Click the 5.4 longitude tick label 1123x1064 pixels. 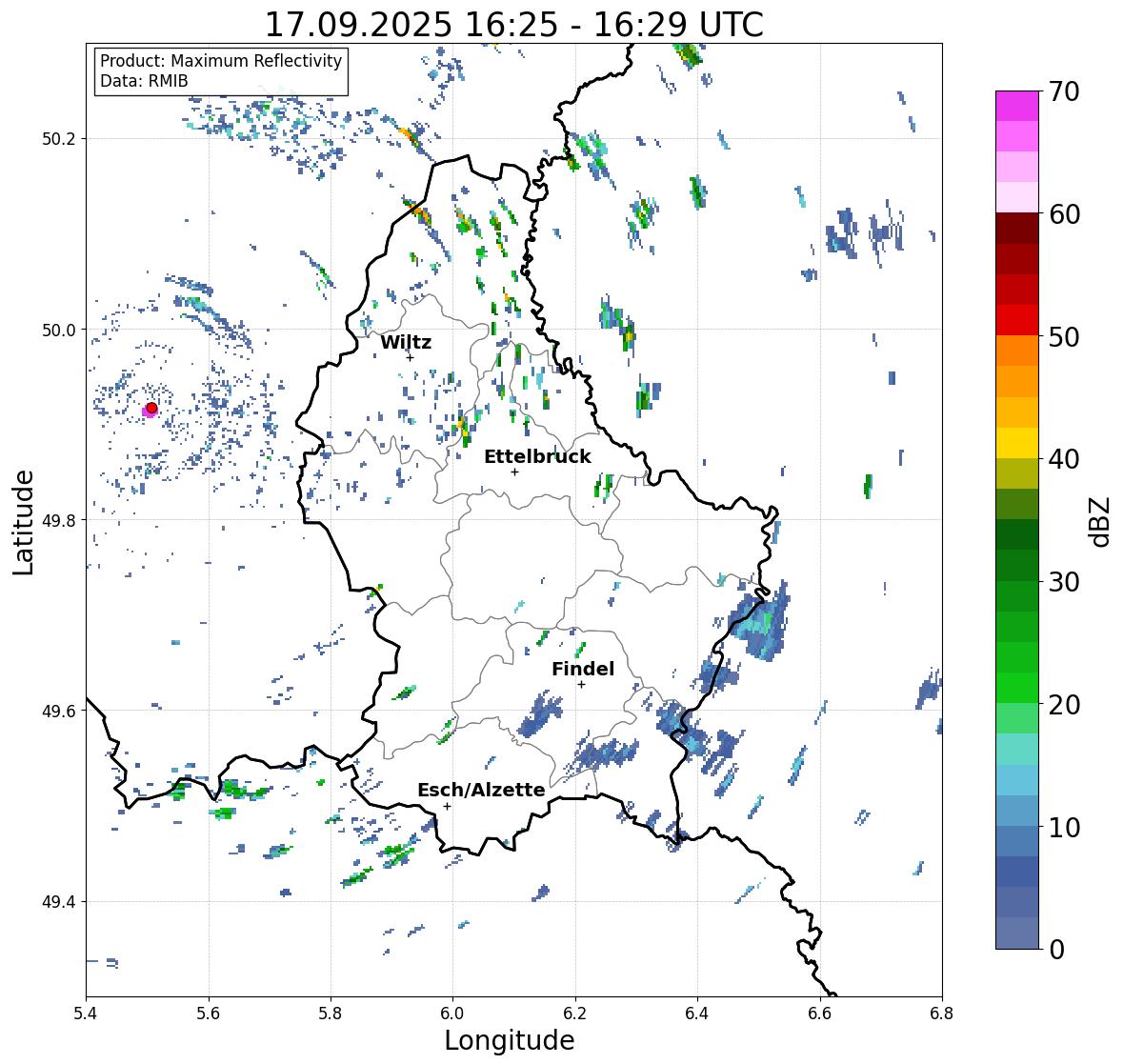(86, 1014)
